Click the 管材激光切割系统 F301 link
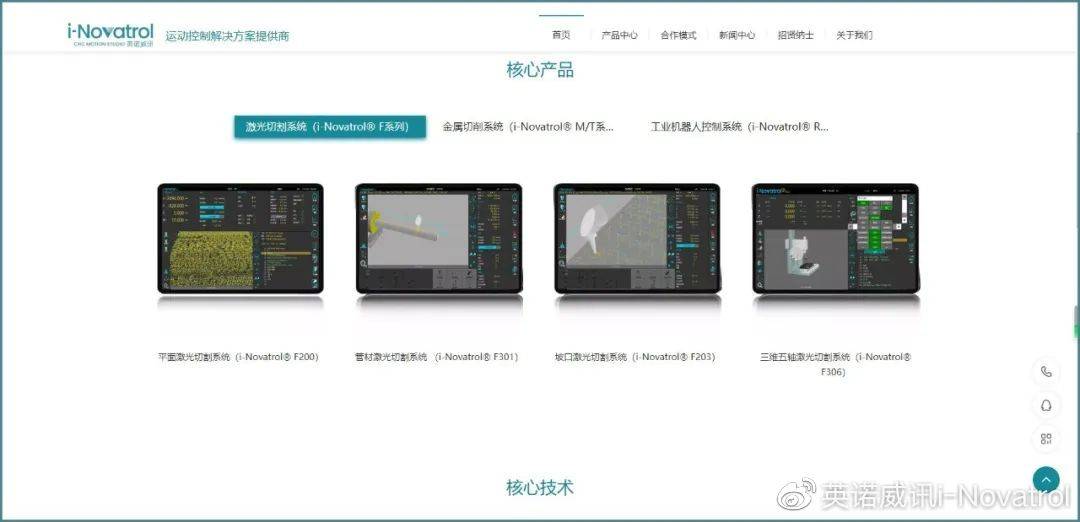 click(x=437, y=357)
